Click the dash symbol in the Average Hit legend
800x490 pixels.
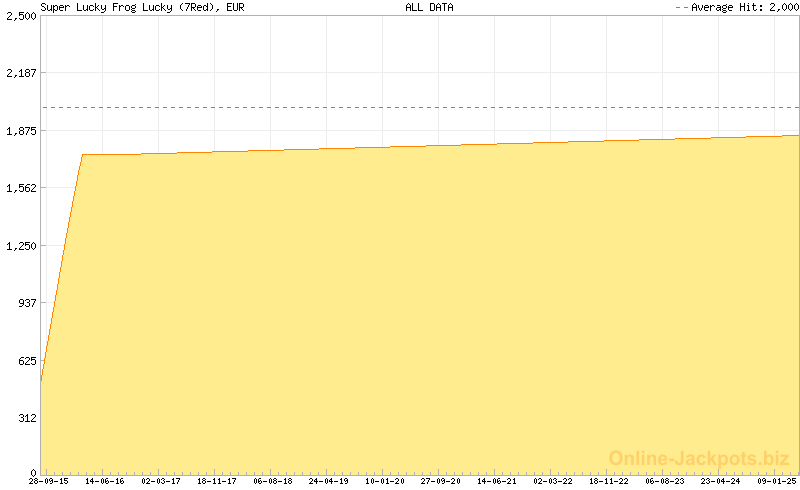pos(682,7)
